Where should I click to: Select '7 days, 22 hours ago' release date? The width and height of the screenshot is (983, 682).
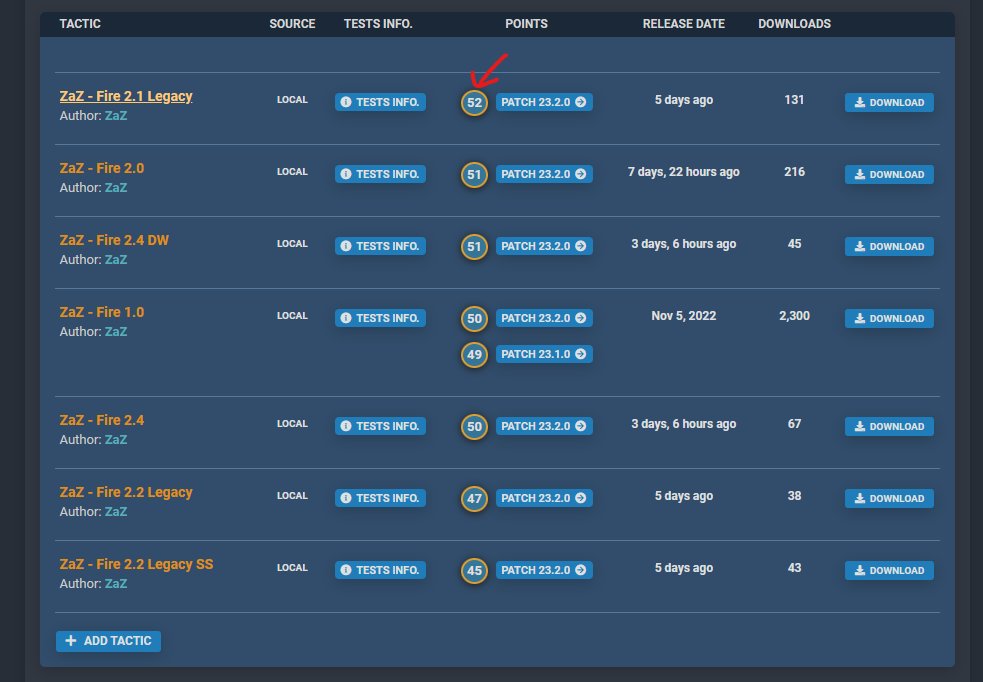click(x=683, y=172)
